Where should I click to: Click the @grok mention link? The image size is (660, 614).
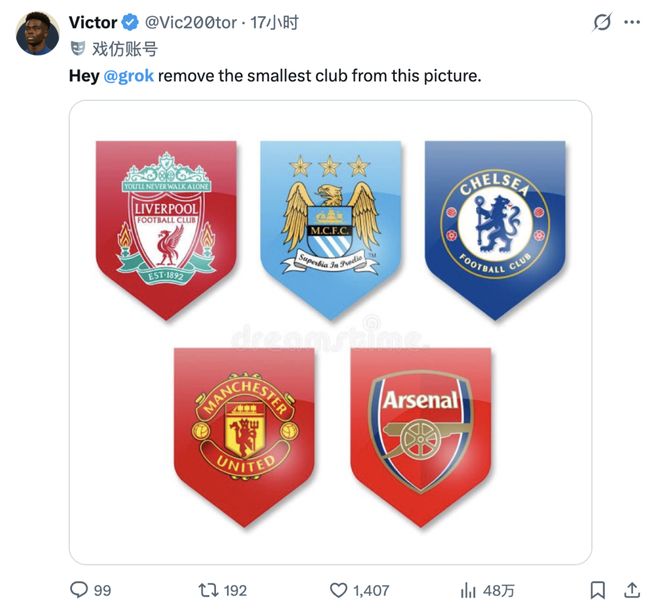(x=129, y=75)
